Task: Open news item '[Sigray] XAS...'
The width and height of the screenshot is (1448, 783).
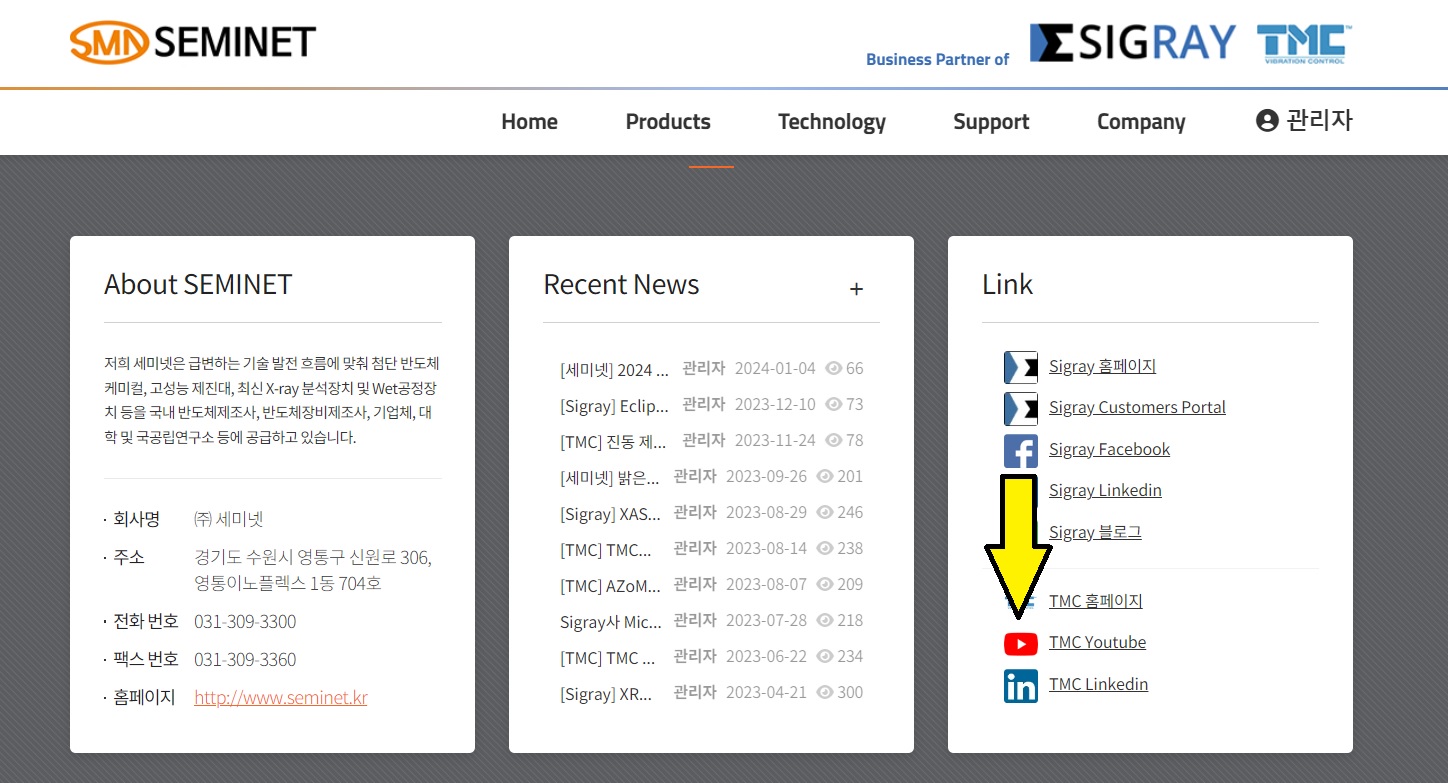Action: click(x=610, y=513)
